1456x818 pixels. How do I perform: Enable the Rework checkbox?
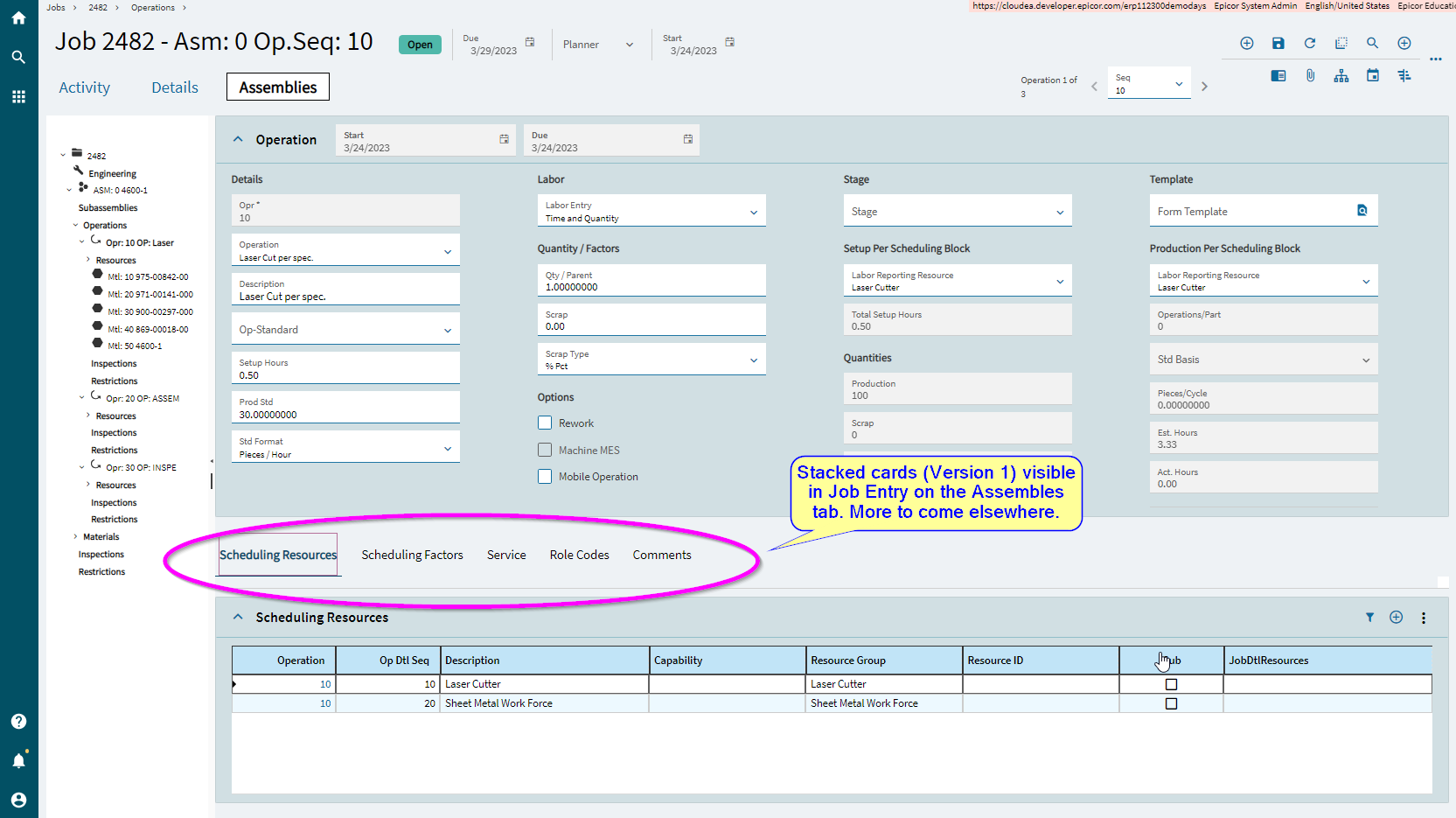[x=545, y=423]
